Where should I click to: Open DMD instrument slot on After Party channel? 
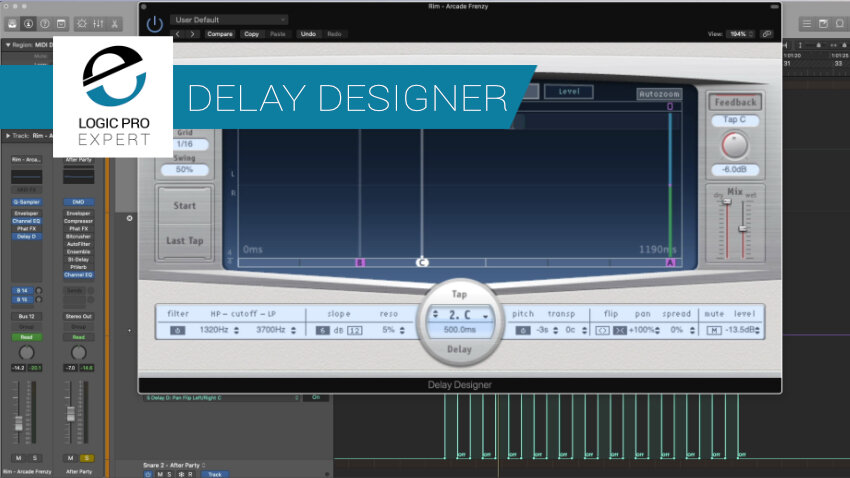(x=79, y=202)
